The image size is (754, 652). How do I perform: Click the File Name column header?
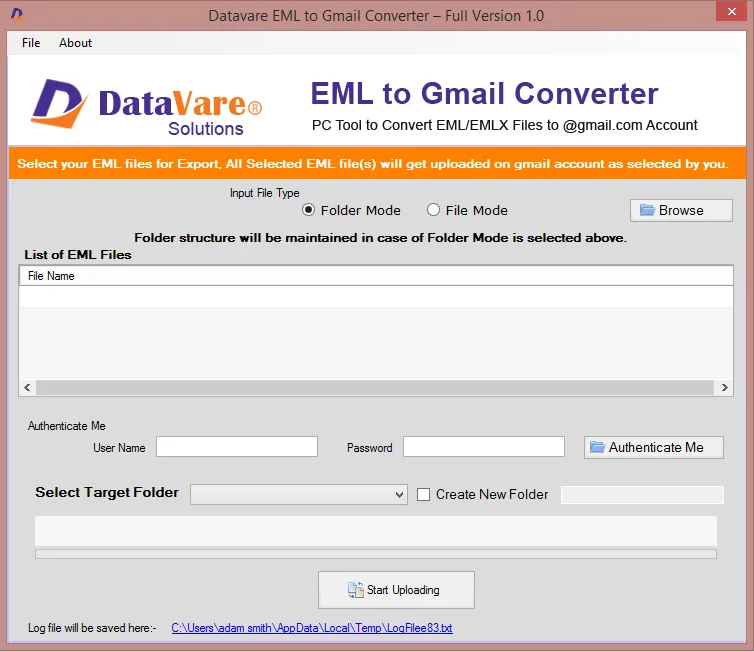[376, 276]
